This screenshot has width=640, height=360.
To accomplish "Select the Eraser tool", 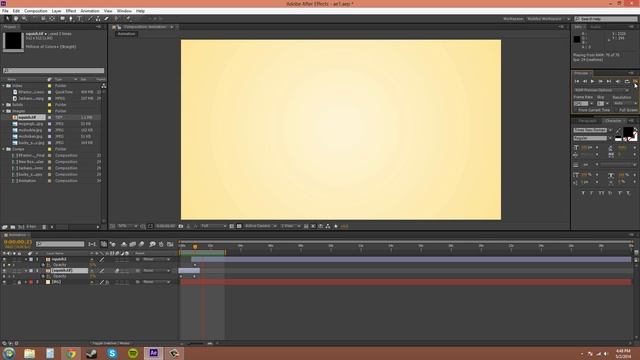I will point(107,19).
